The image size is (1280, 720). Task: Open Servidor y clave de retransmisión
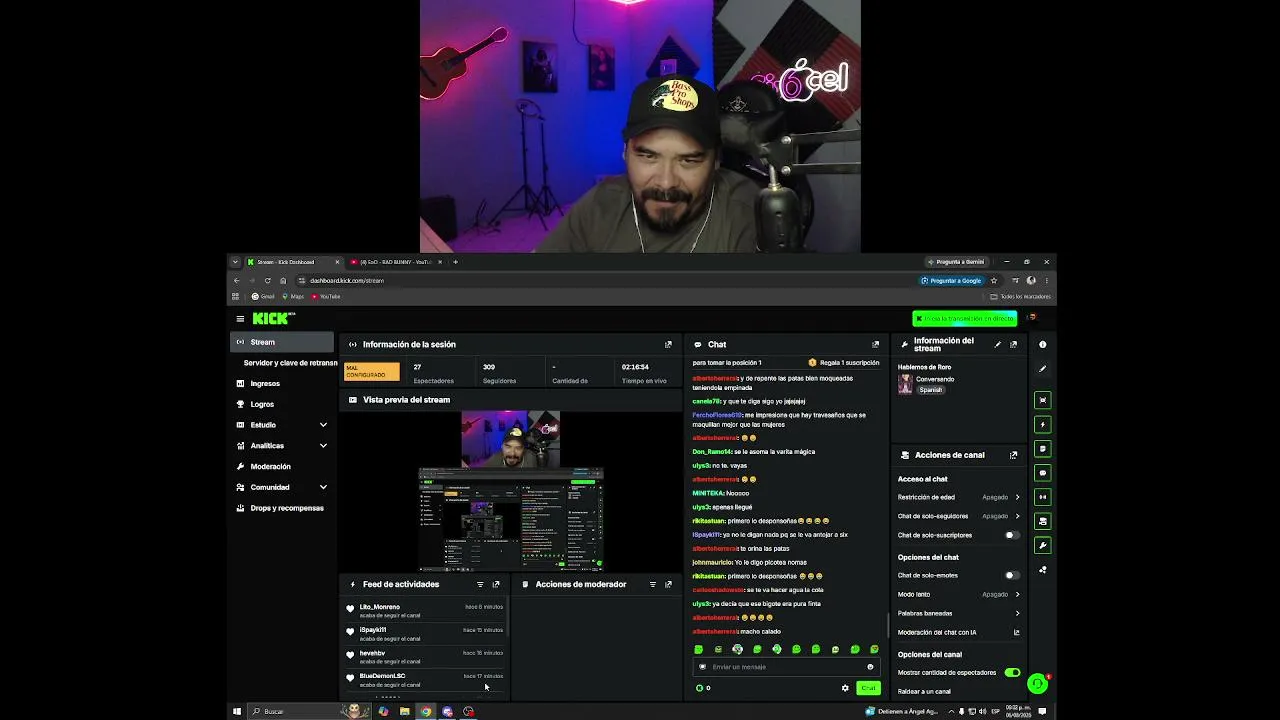290,363
